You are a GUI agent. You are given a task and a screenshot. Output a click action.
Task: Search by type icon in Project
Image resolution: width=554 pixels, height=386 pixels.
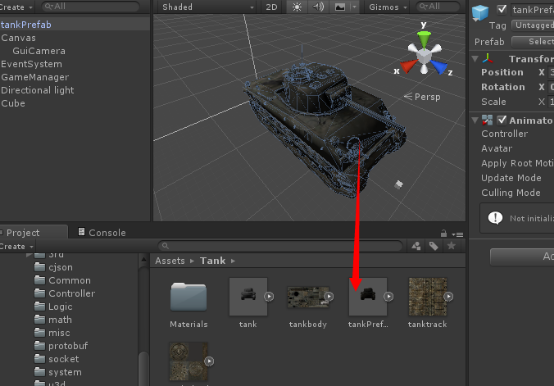coord(416,246)
